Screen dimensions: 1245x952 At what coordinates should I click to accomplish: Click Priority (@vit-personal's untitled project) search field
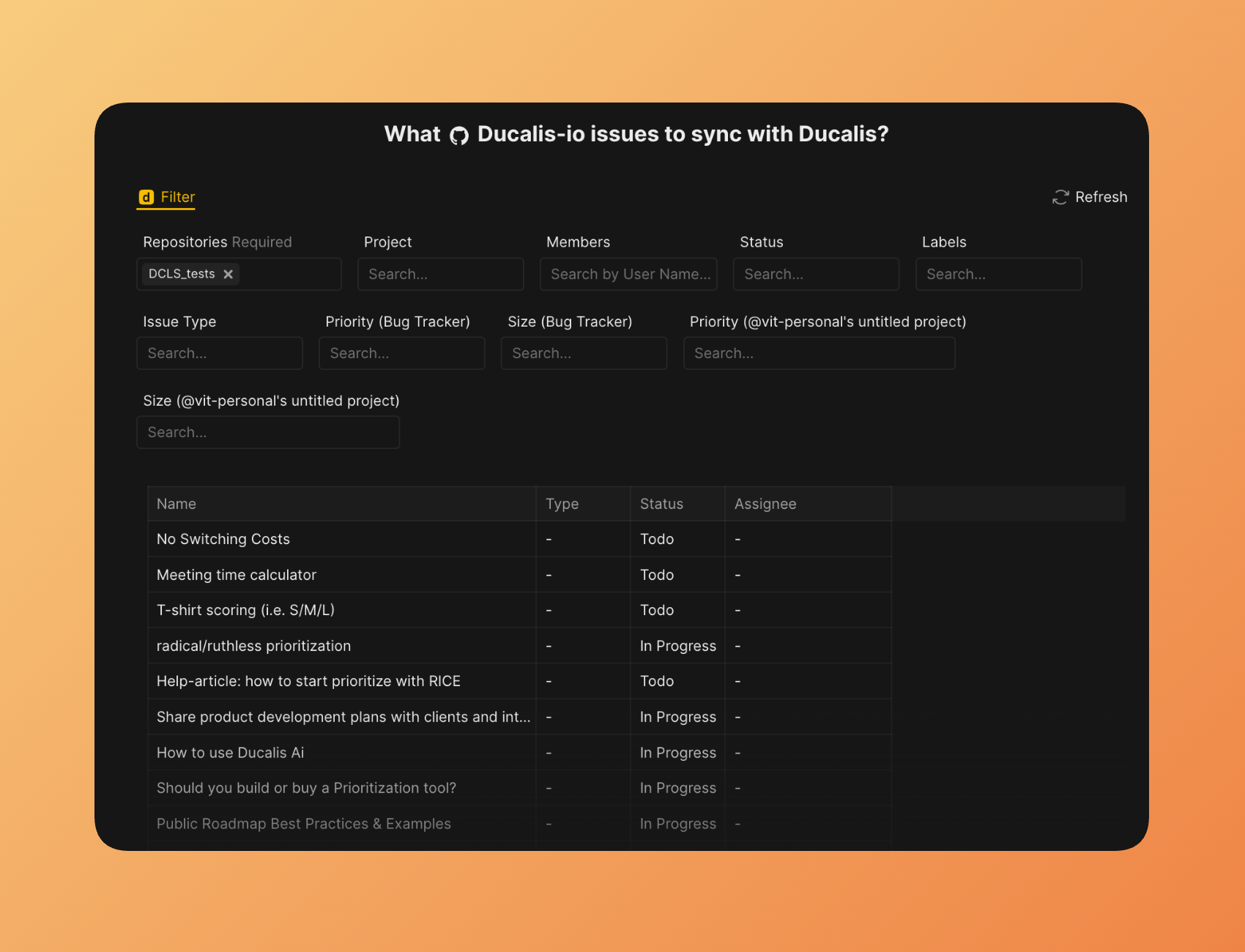[x=819, y=353]
